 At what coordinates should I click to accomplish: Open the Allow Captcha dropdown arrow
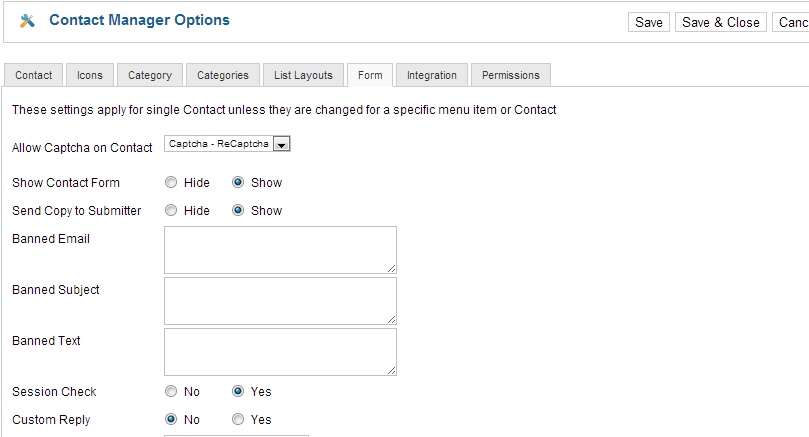(281, 144)
